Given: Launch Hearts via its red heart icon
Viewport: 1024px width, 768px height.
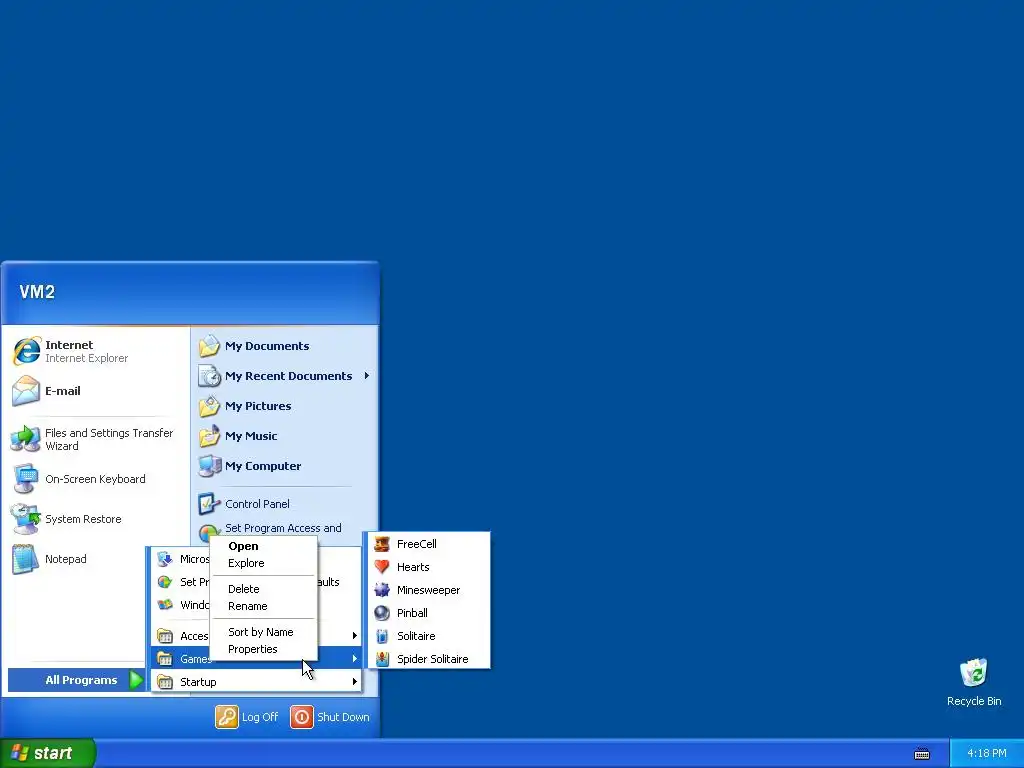Looking at the screenshot, I should (x=382, y=567).
